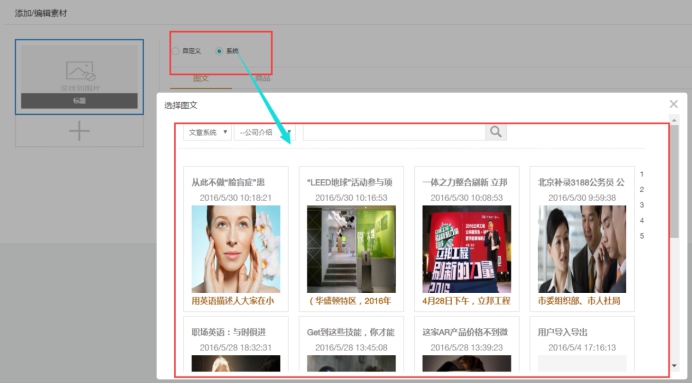The height and width of the screenshot is (384, 692).
Task: Click the plus icon to add material
Action: (79, 131)
